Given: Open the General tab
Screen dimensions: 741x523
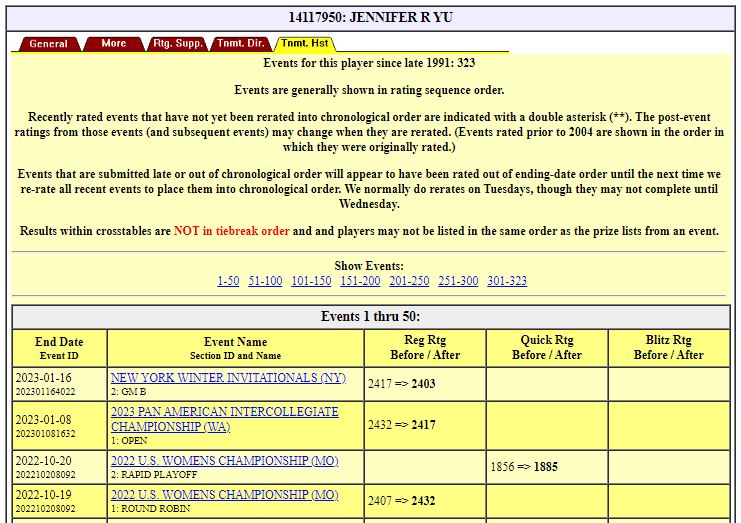Looking at the screenshot, I should (48, 44).
